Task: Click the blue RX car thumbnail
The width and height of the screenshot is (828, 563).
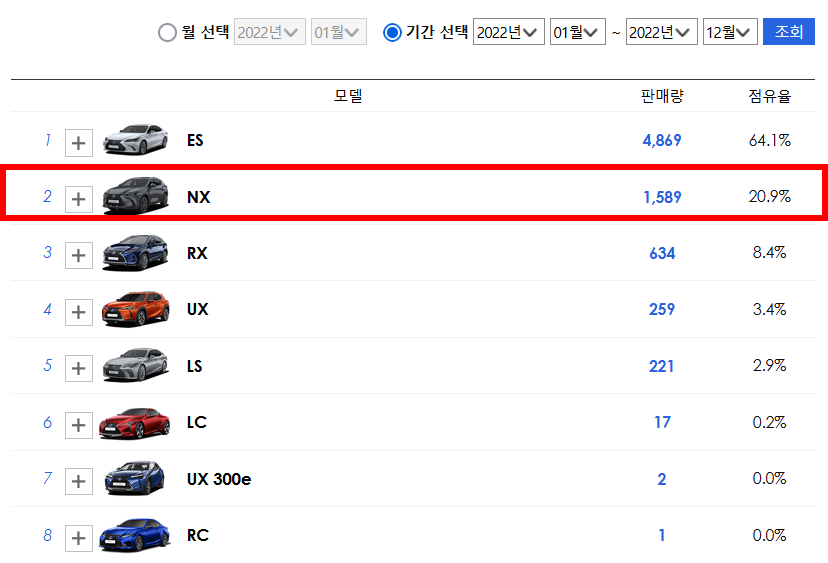Action: (x=136, y=252)
